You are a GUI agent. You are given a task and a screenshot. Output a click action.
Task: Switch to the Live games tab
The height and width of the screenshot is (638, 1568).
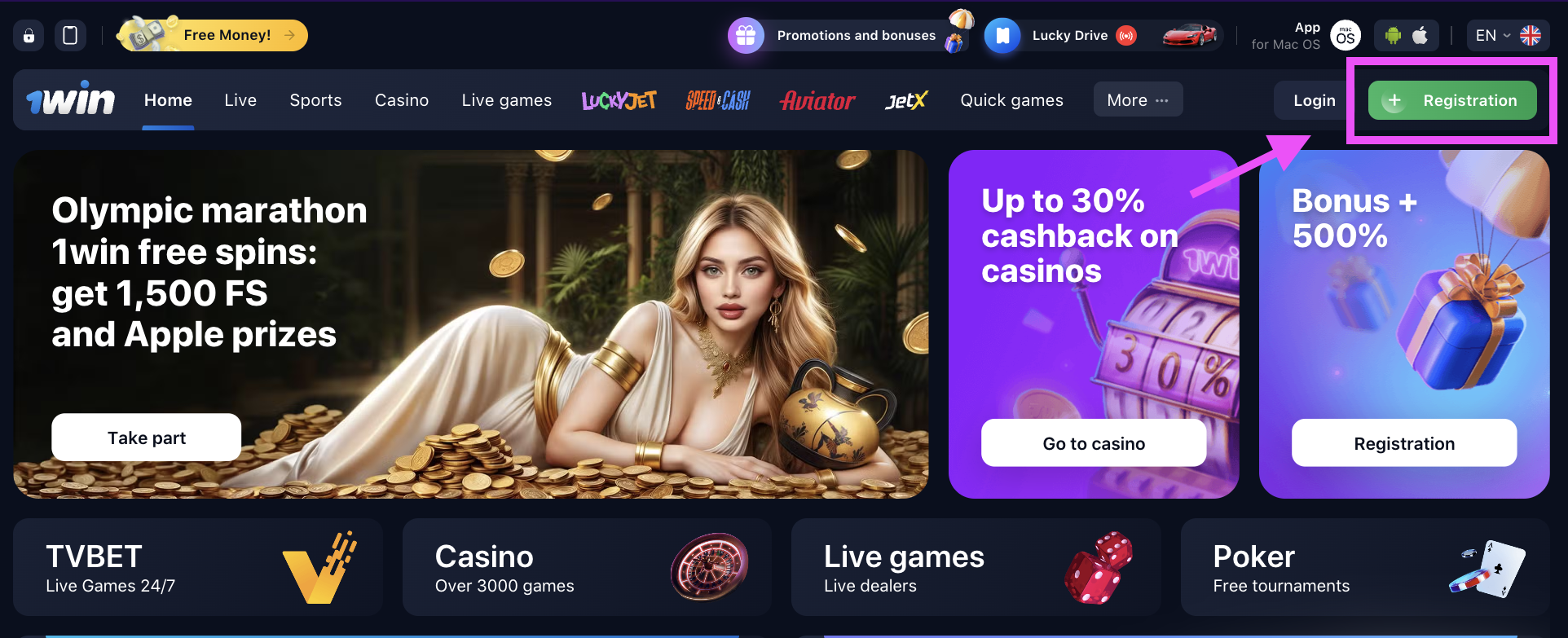pos(506,100)
